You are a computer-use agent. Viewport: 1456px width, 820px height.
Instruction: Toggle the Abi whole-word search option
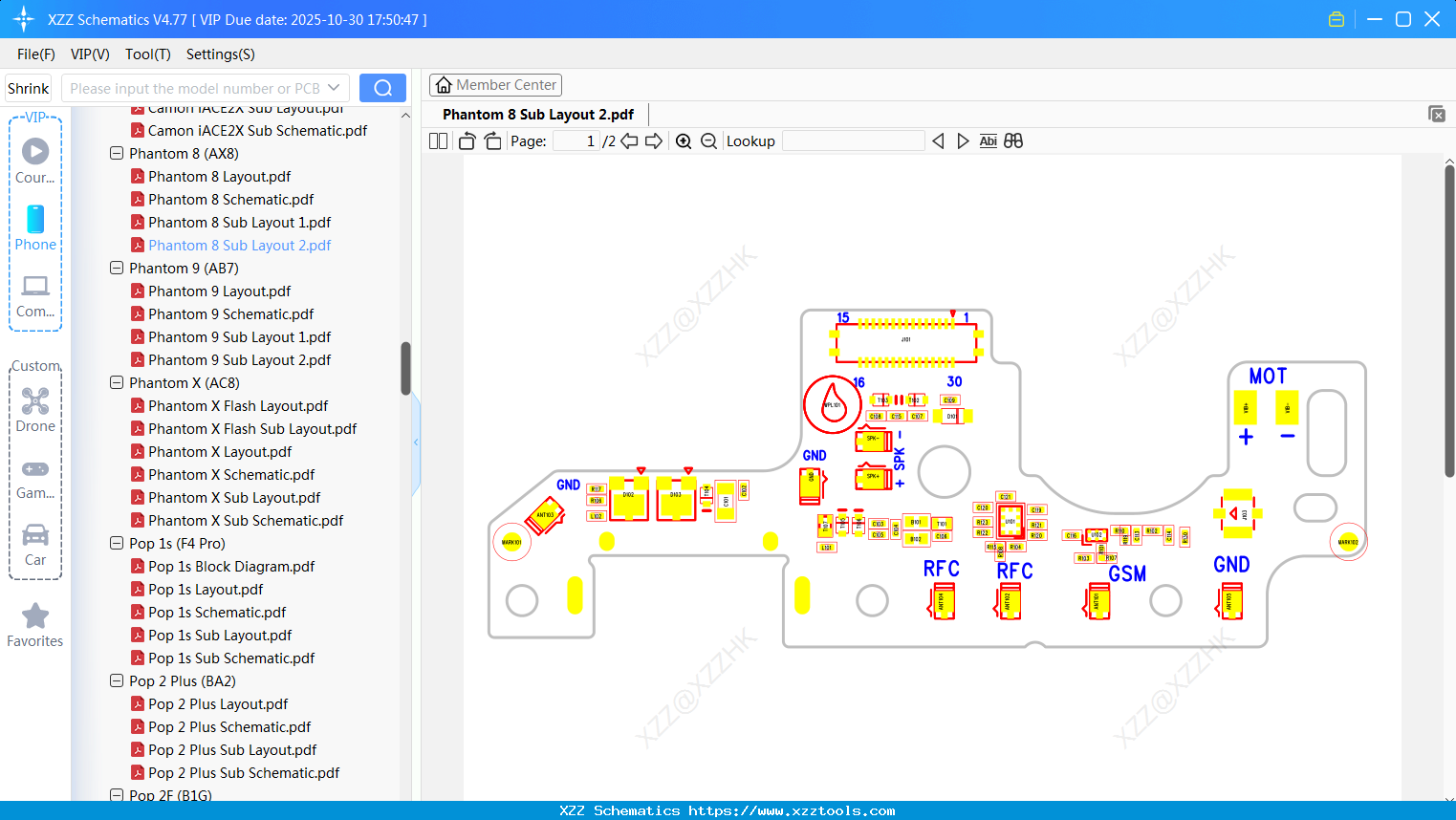pyautogui.click(x=988, y=140)
